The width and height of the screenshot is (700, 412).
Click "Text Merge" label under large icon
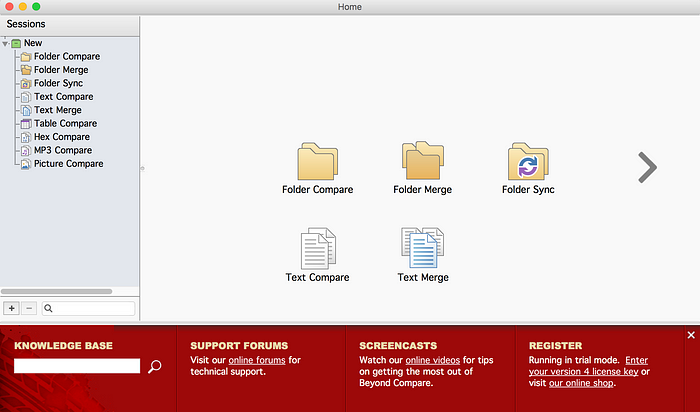[x=423, y=278]
